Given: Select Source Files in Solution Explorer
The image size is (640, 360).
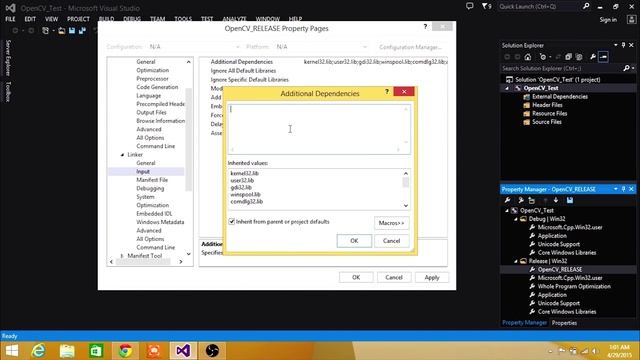Looking at the screenshot, I should click(x=547, y=122).
